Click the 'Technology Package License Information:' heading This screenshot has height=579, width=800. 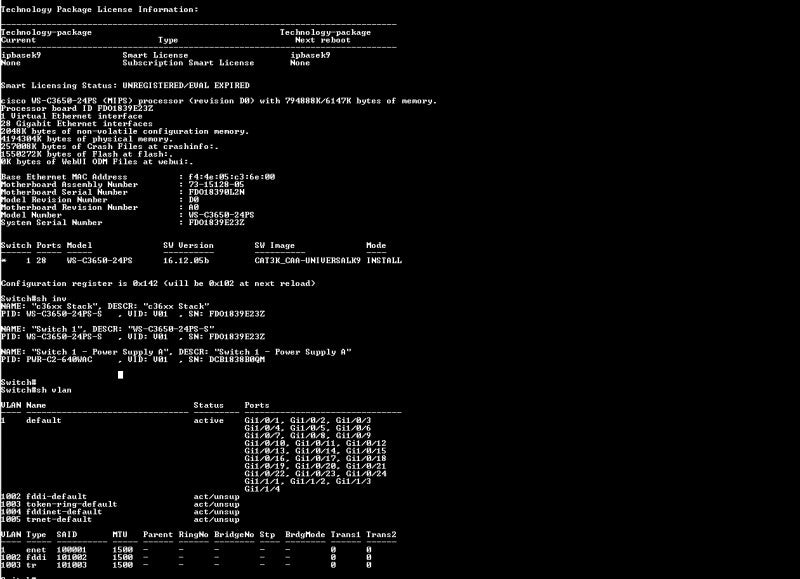click(x=99, y=9)
